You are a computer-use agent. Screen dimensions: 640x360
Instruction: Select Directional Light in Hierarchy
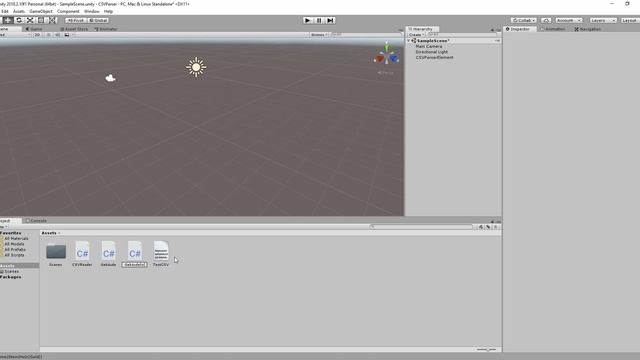click(431, 52)
